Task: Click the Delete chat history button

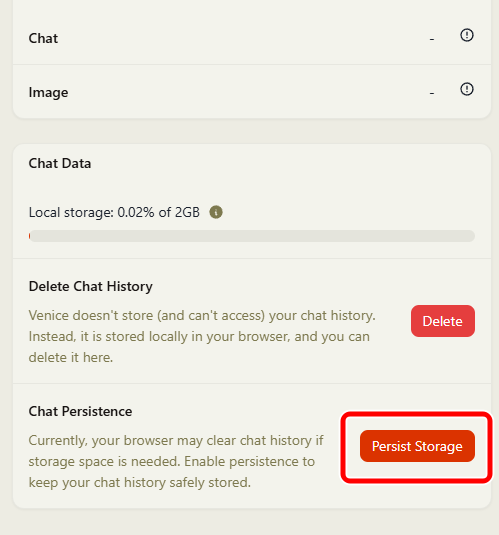Action: pyautogui.click(x=443, y=321)
